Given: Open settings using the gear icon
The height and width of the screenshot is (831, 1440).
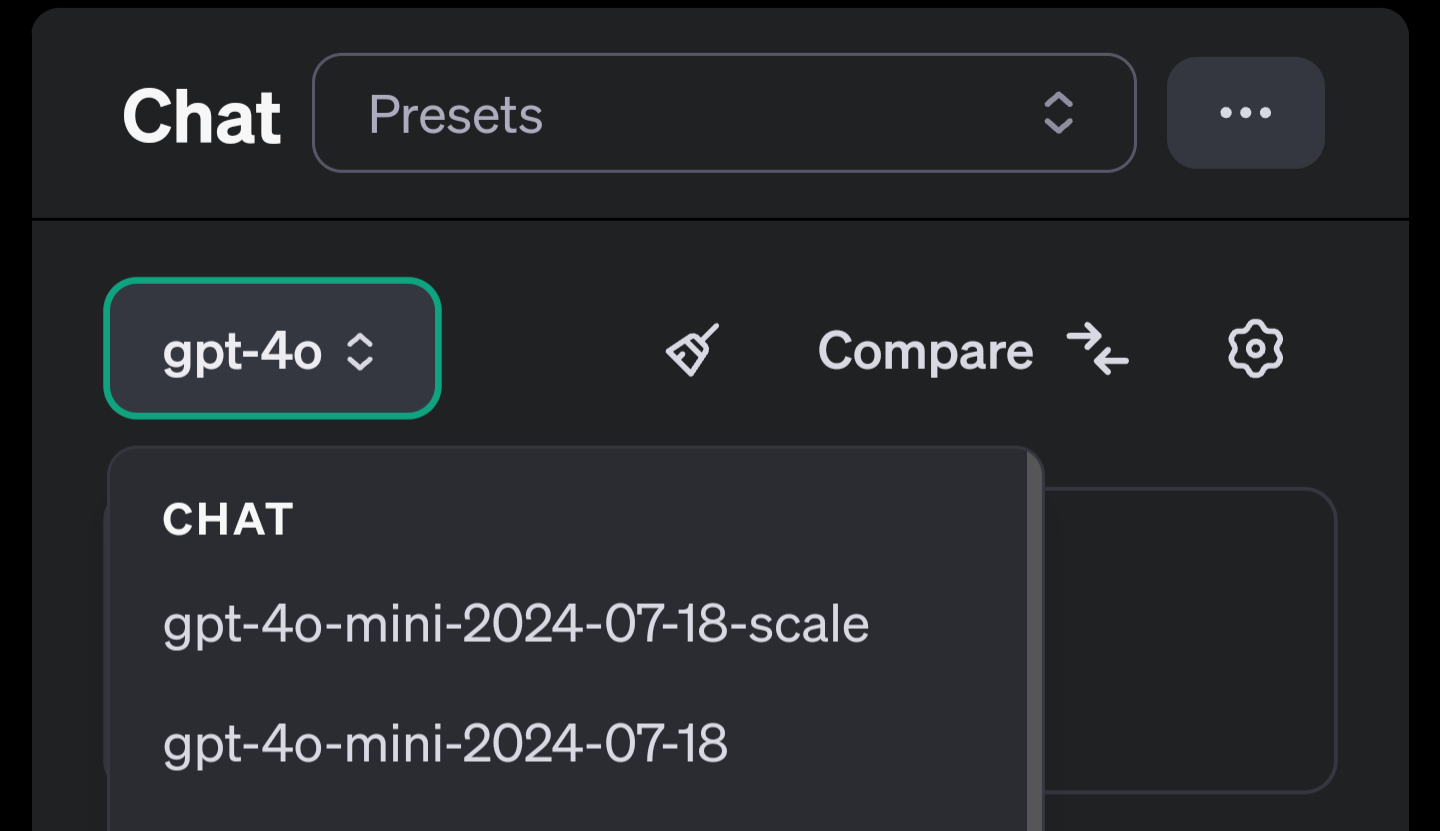Looking at the screenshot, I should tap(1255, 349).
